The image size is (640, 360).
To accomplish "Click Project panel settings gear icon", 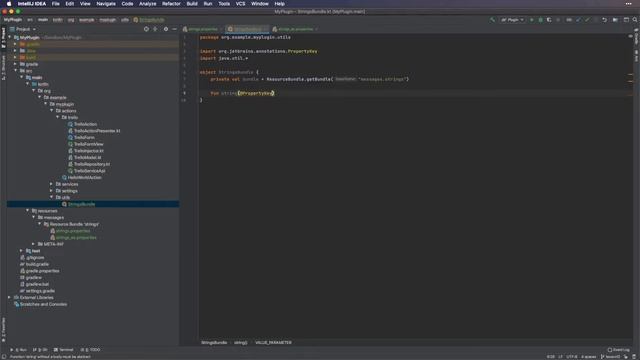I will (166, 29).
